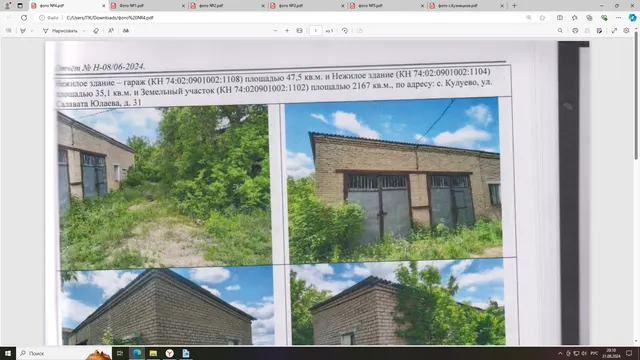Reload the current page
640x360 pixels.
24,18
